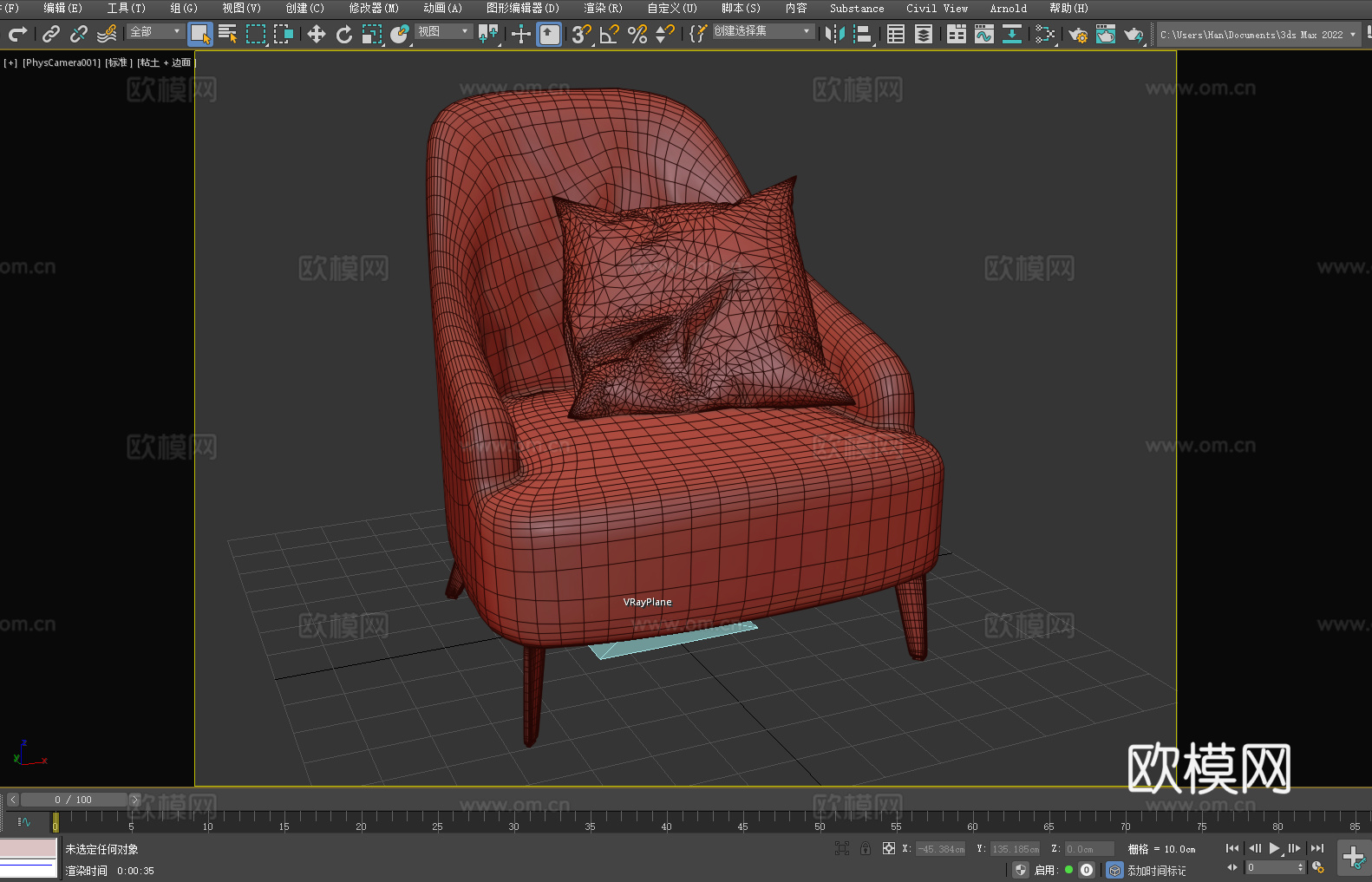Expand the project path dropdown arrow

click(x=1352, y=35)
